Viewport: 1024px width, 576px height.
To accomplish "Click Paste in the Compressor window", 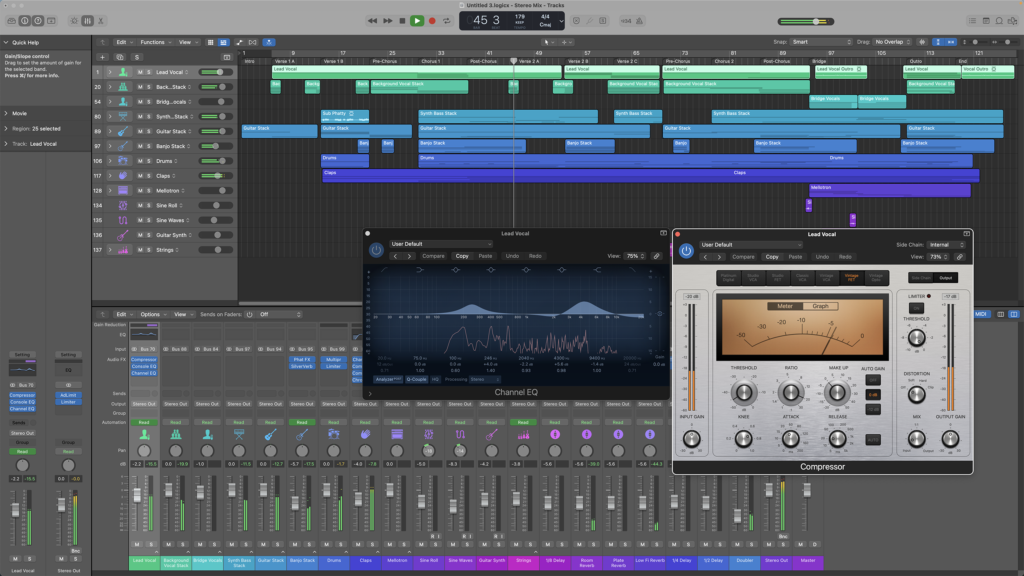I will (795, 257).
